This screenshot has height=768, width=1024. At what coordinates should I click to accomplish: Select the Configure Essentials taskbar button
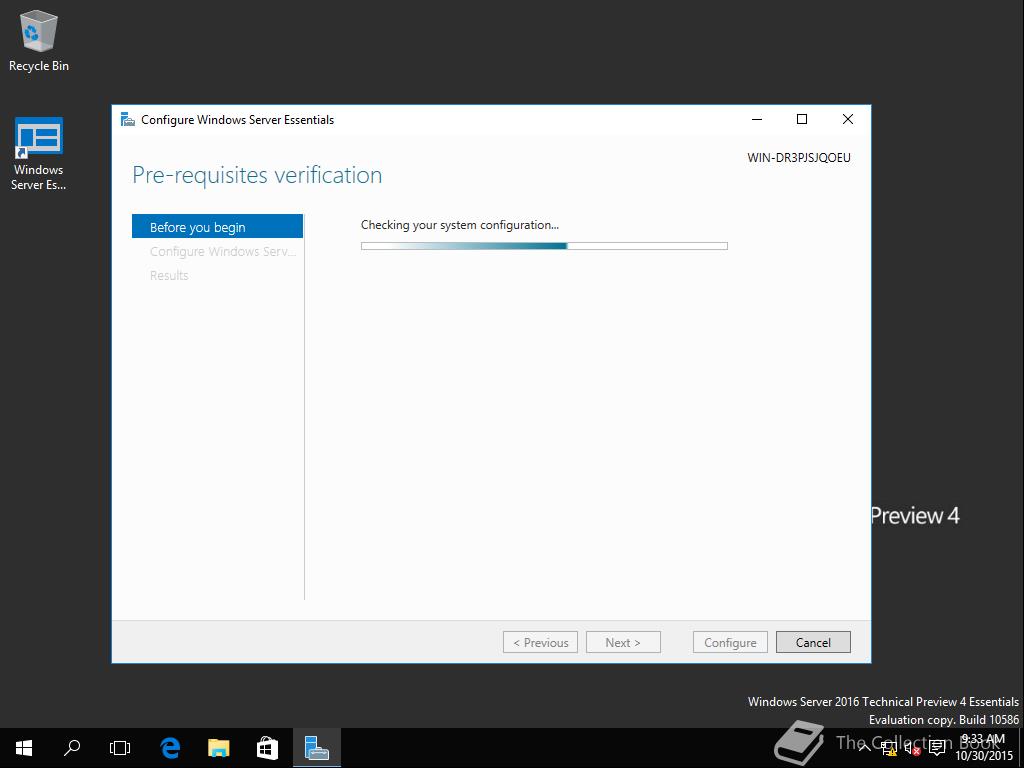point(317,748)
